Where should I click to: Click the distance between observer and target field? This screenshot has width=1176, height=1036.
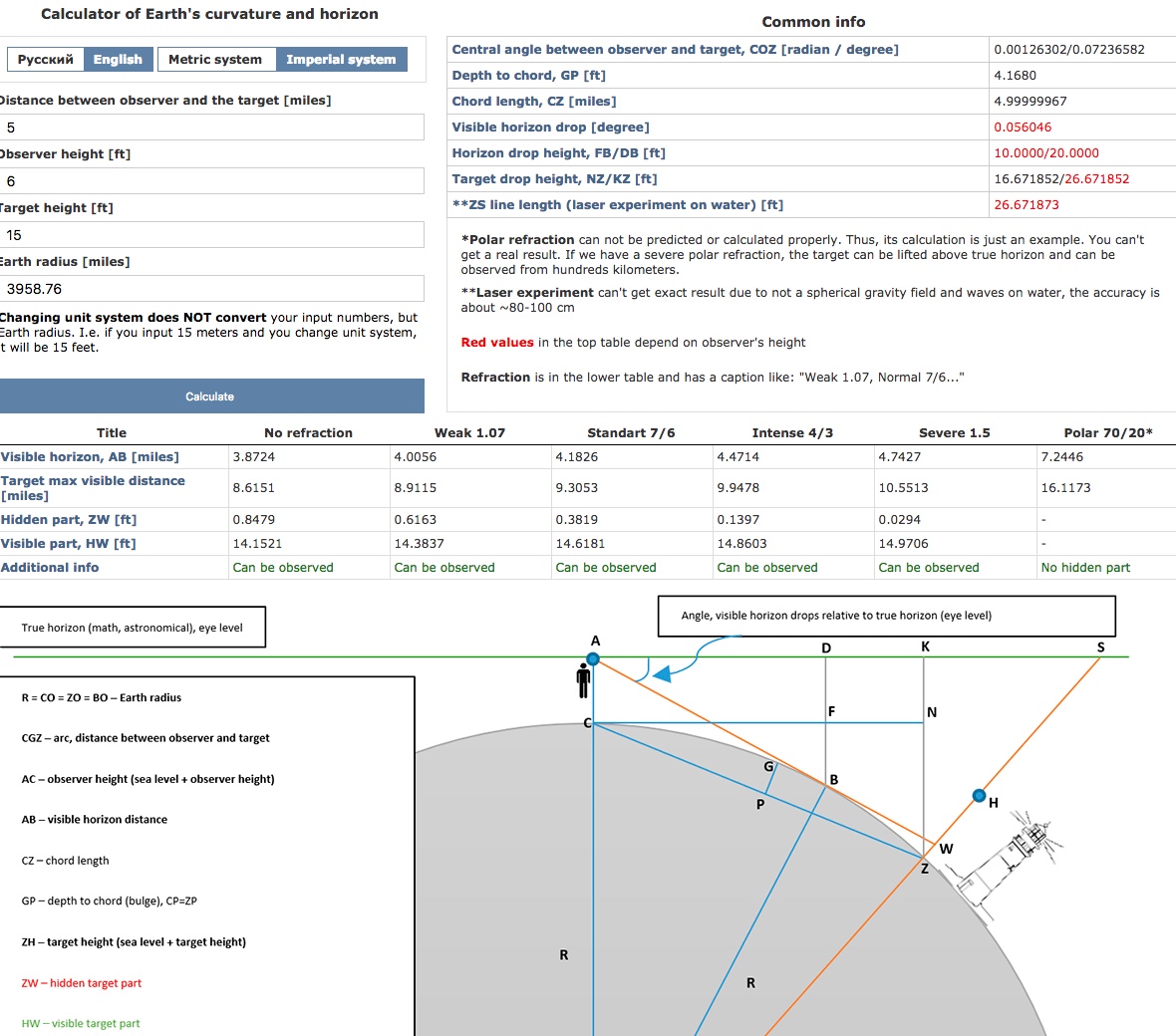211,128
